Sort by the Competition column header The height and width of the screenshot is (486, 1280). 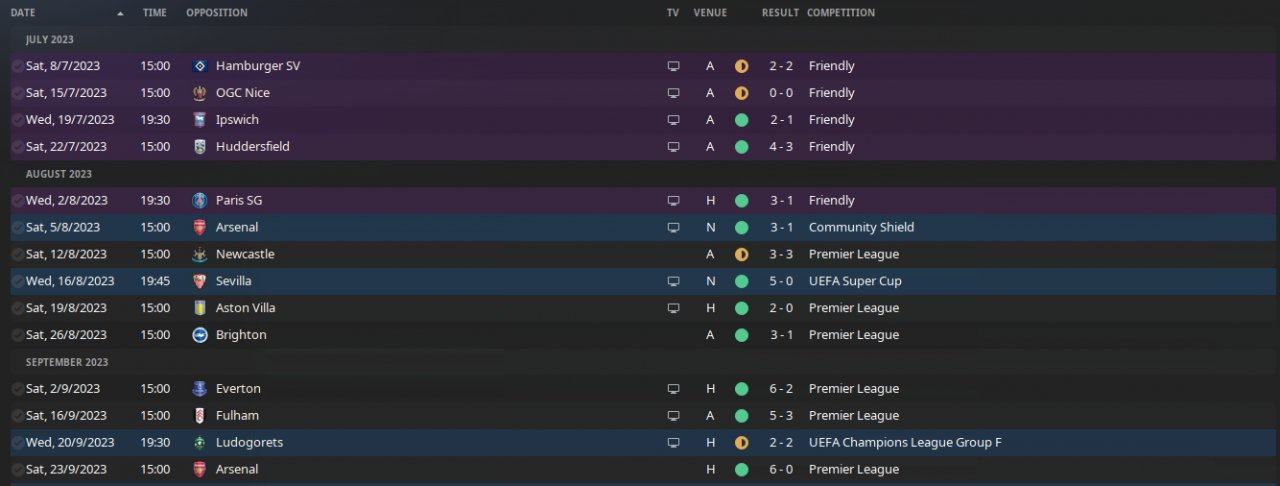click(841, 13)
